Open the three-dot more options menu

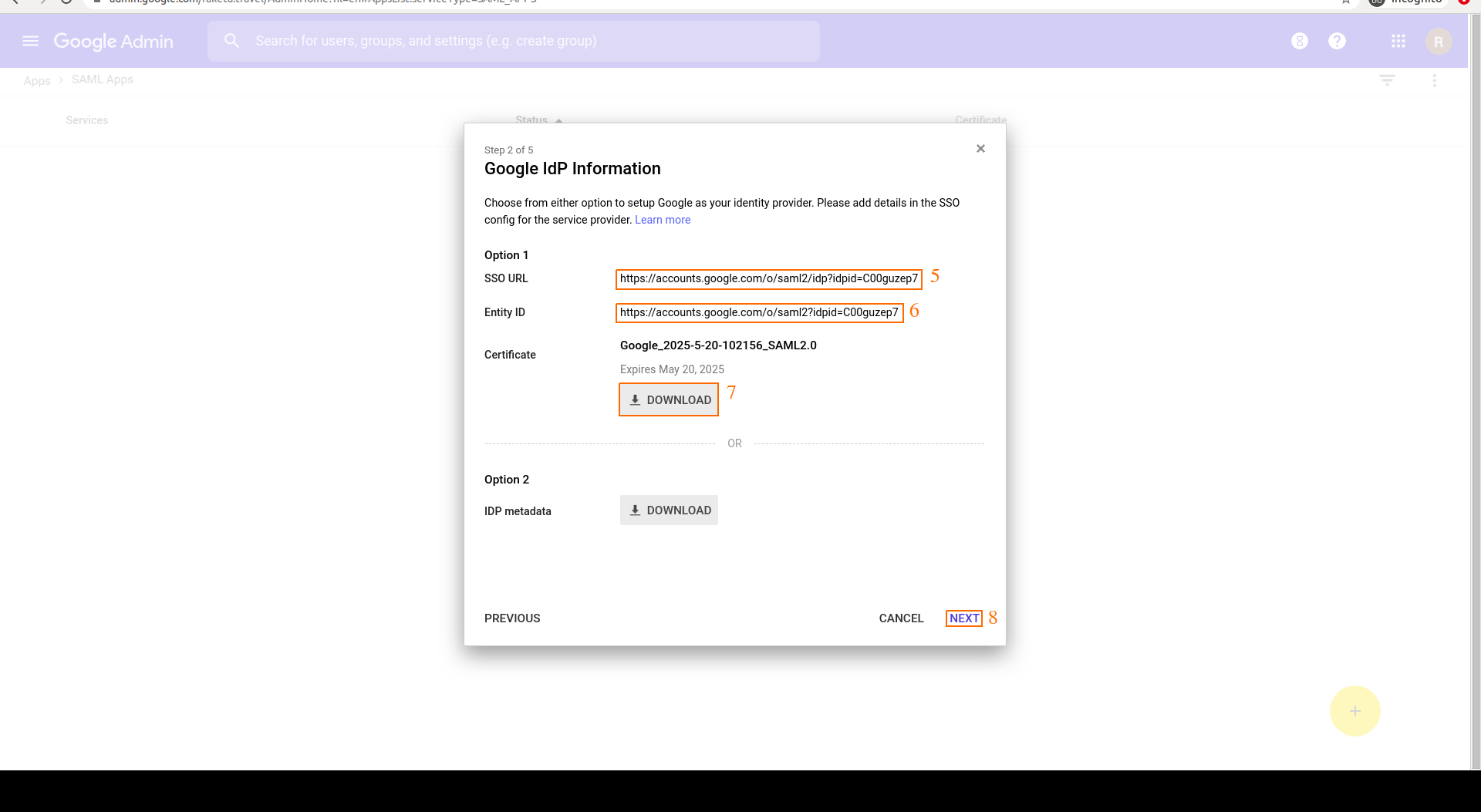point(1435,80)
